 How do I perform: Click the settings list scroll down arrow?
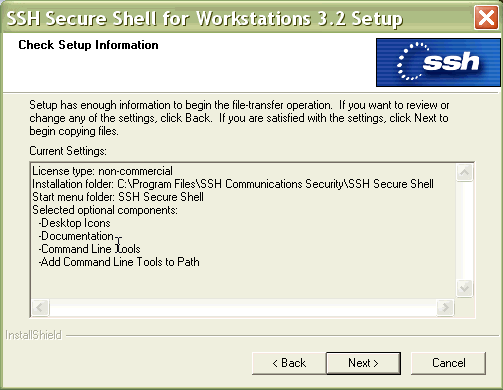[464, 288]
